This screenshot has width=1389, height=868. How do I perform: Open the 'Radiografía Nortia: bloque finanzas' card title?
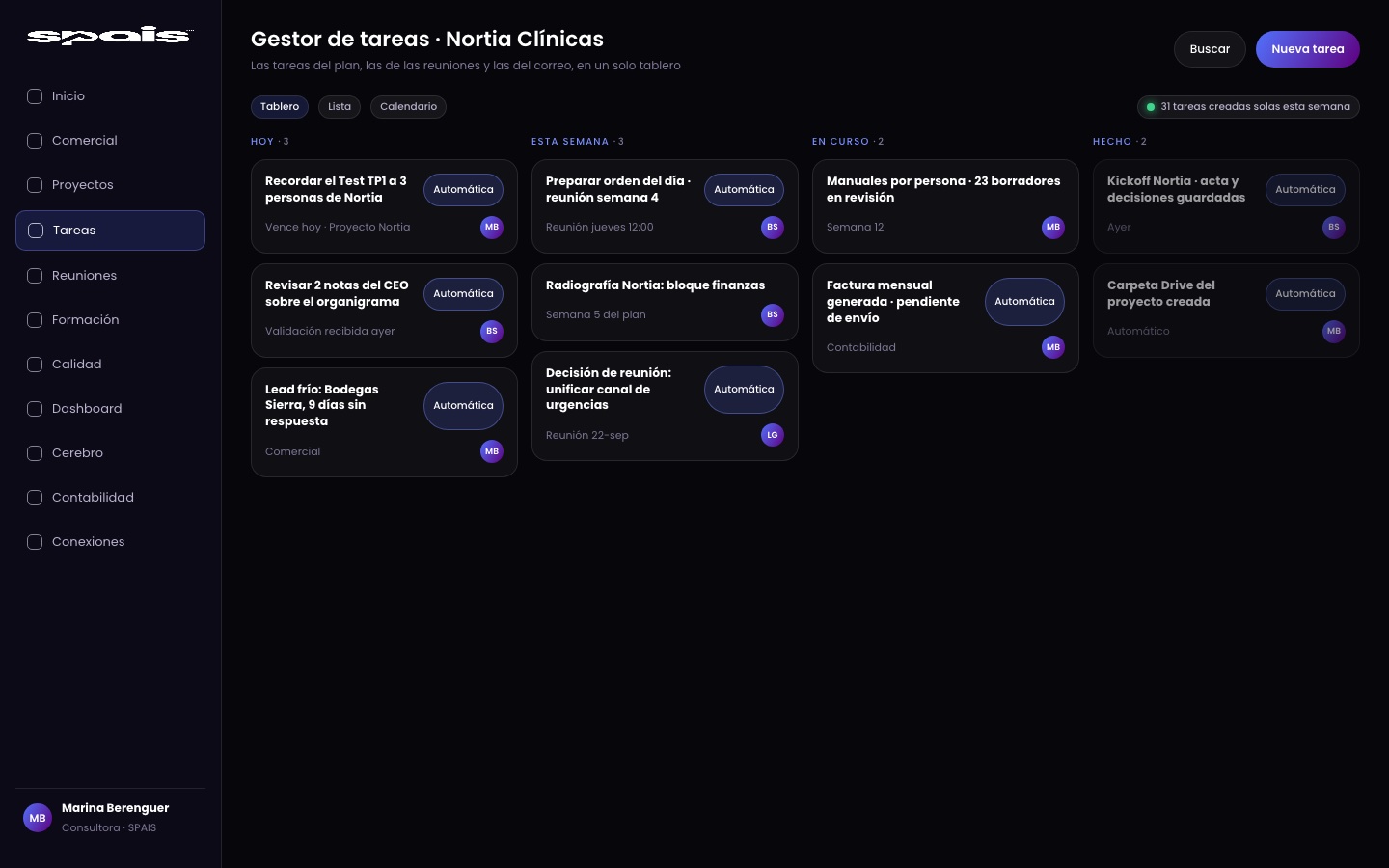click(x=655, y=285)
